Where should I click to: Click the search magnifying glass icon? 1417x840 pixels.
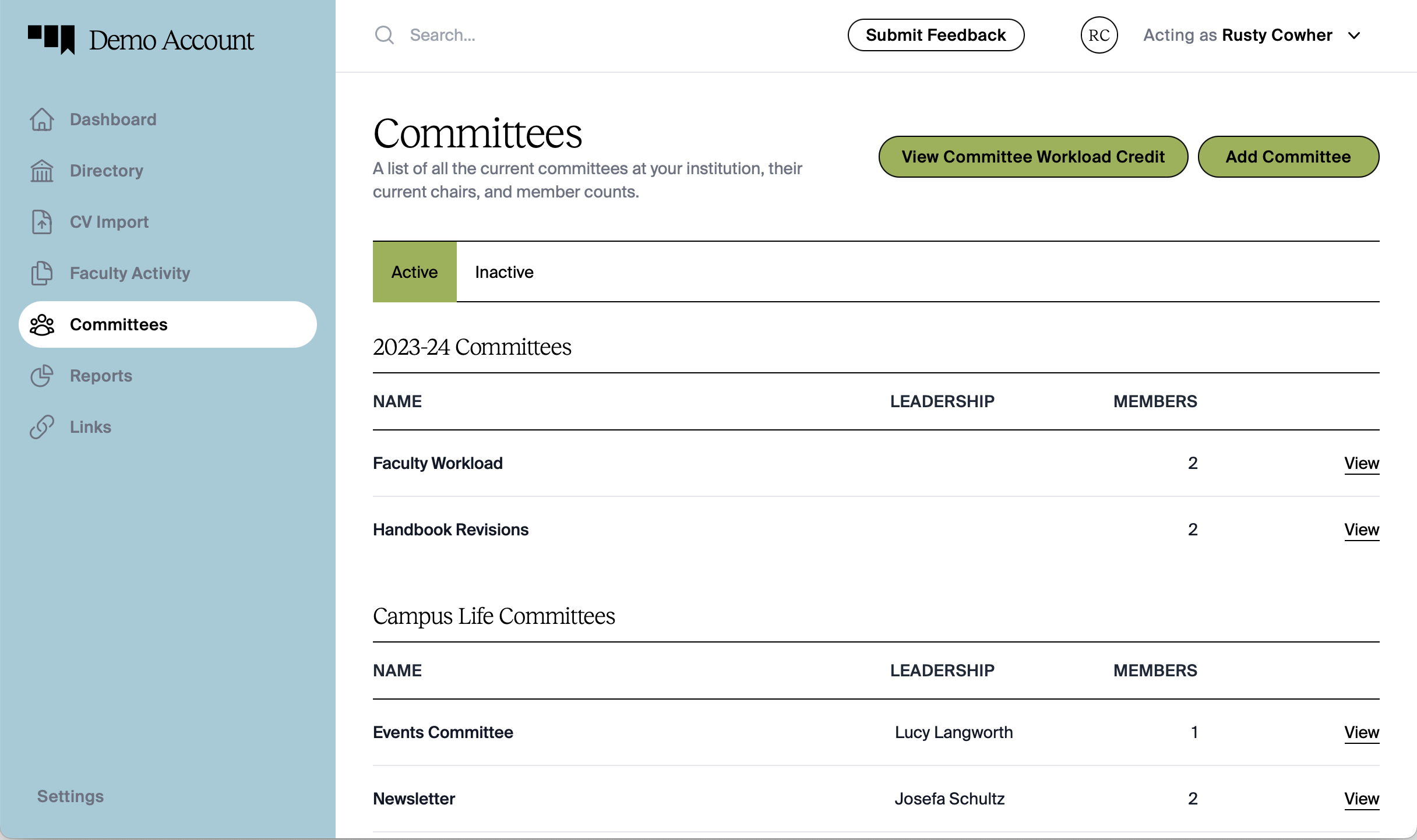point(384,34)
